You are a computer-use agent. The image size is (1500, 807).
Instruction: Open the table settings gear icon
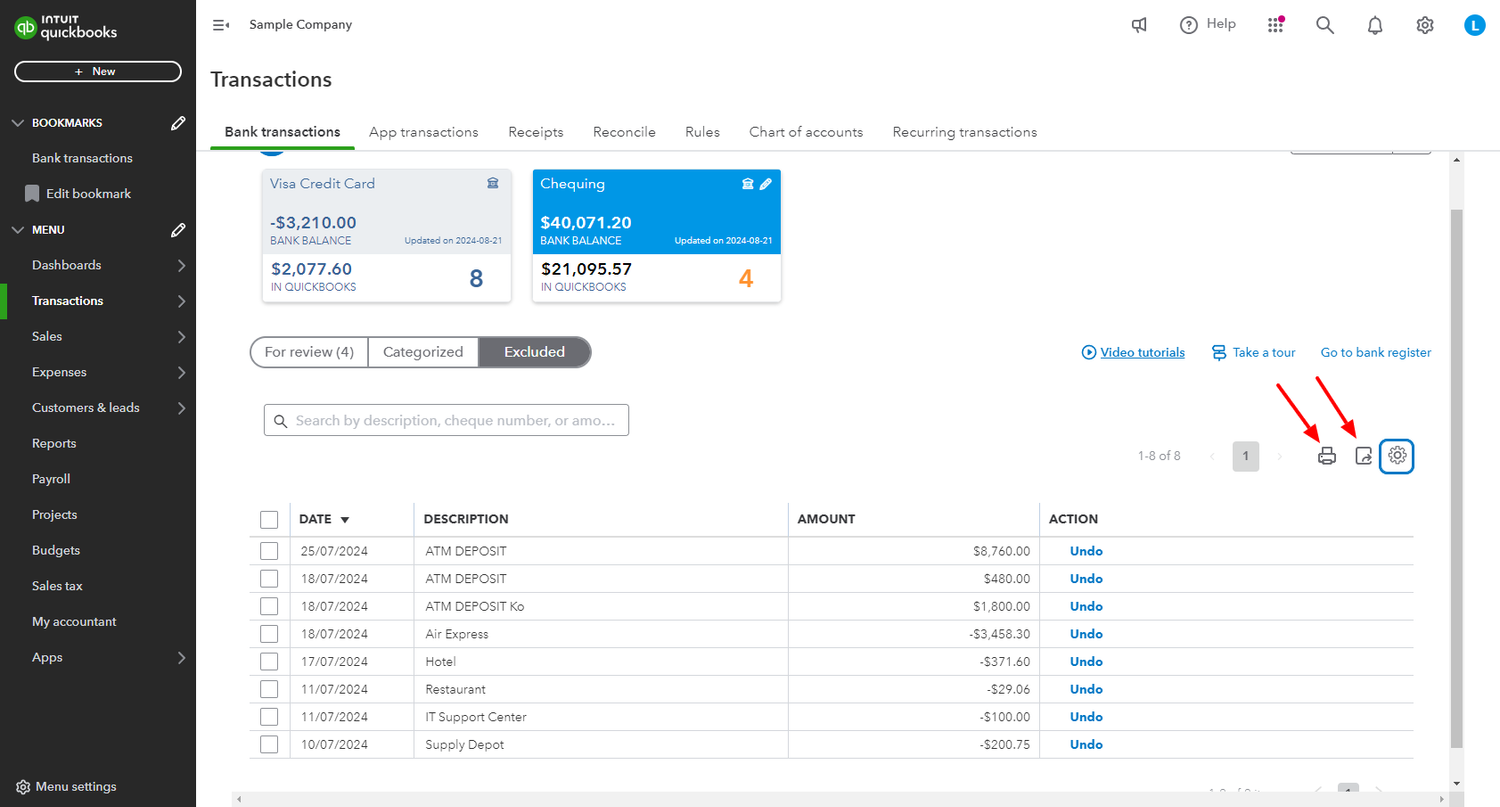[1397, 456]
